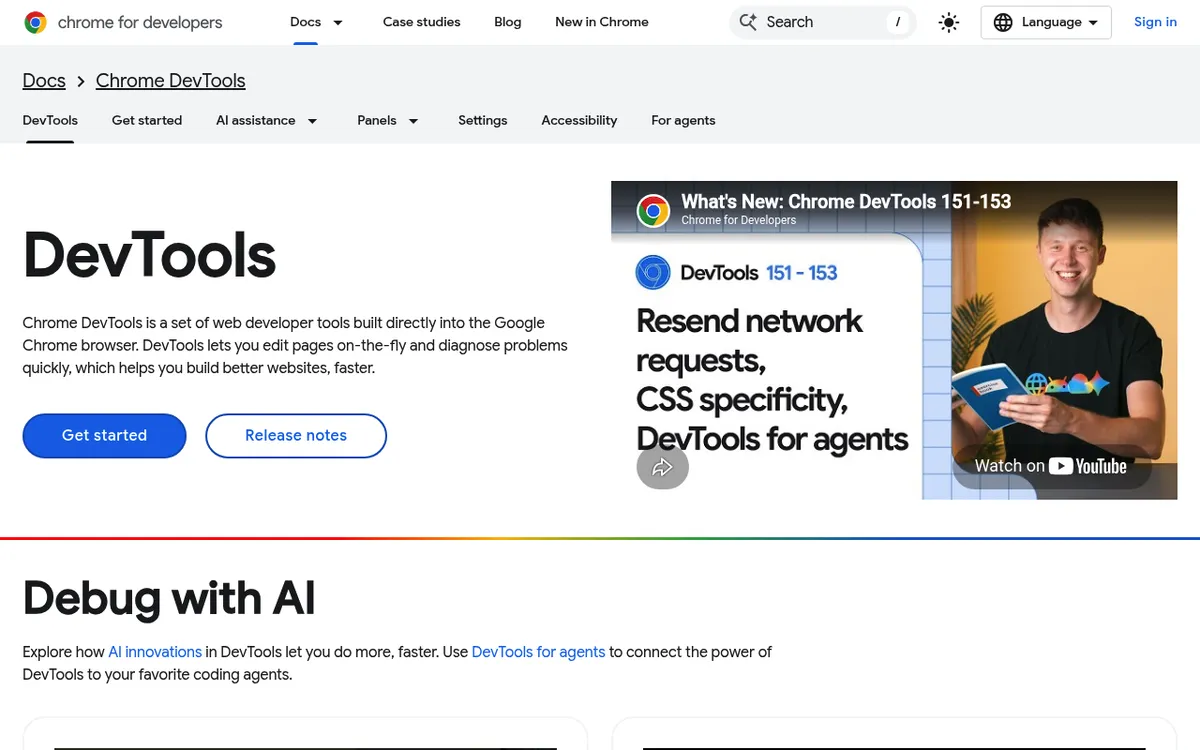Click the DevTools main heading
The width and height of the screenshot is (1200, 750).
(149, 254)
